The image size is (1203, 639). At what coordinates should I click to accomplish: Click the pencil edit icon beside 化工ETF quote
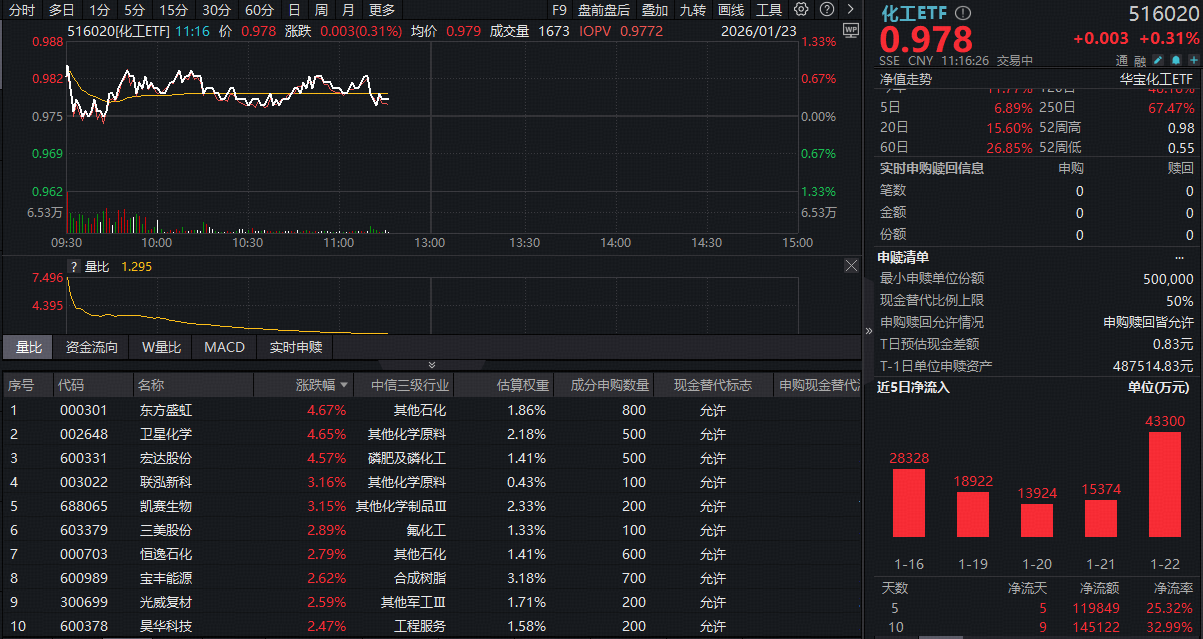coord(1158,60)
